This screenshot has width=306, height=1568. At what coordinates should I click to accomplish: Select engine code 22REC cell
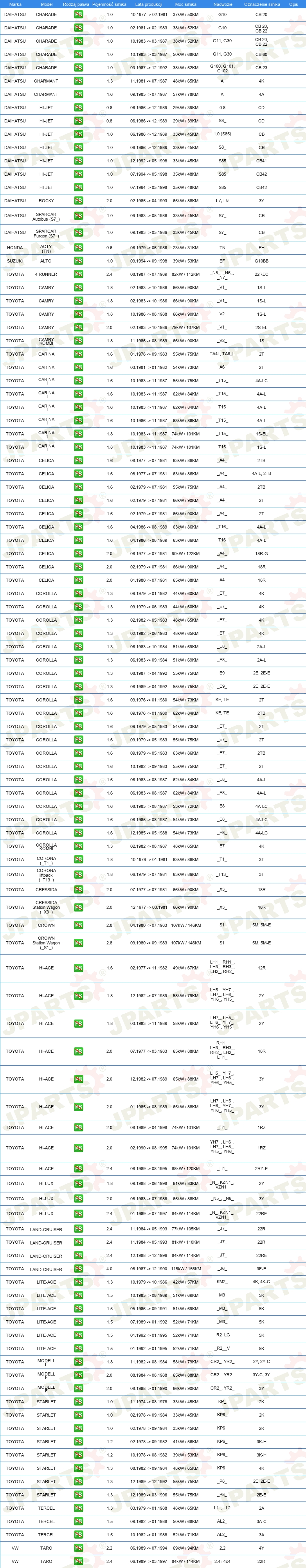pos(262,275)
